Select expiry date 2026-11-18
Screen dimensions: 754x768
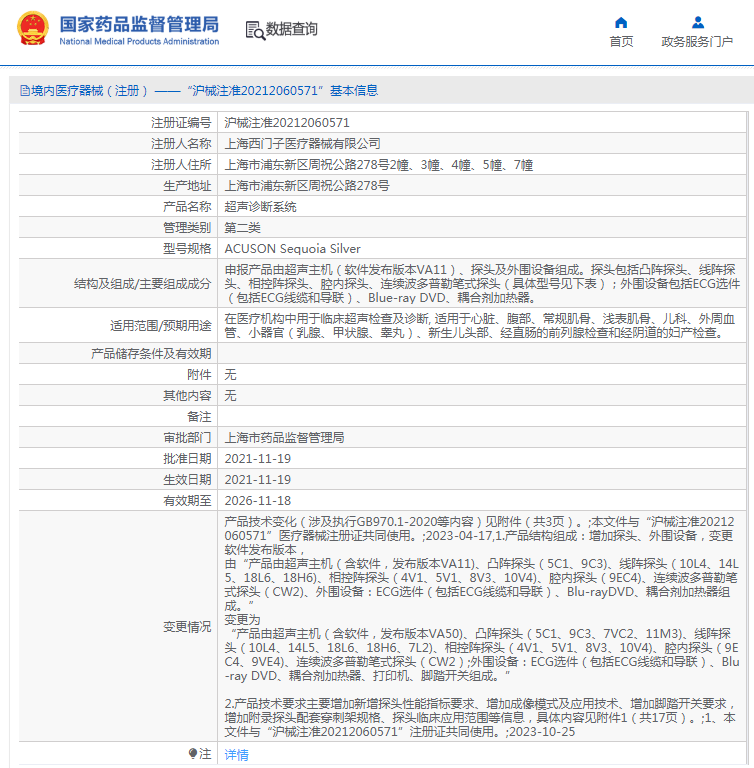tap(257, 501)
